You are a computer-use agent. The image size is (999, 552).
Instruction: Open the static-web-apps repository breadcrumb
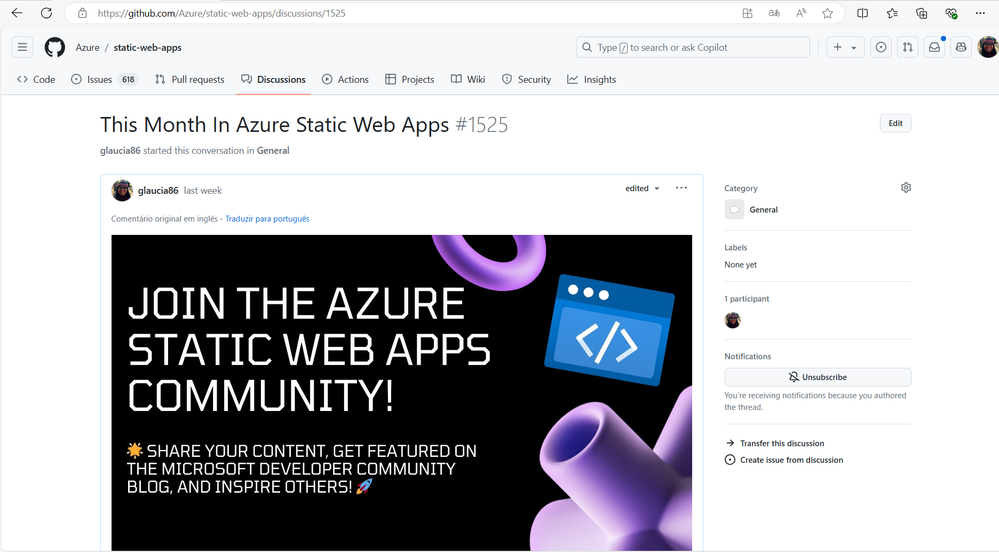pyautogui.click(x=147, y=47)
